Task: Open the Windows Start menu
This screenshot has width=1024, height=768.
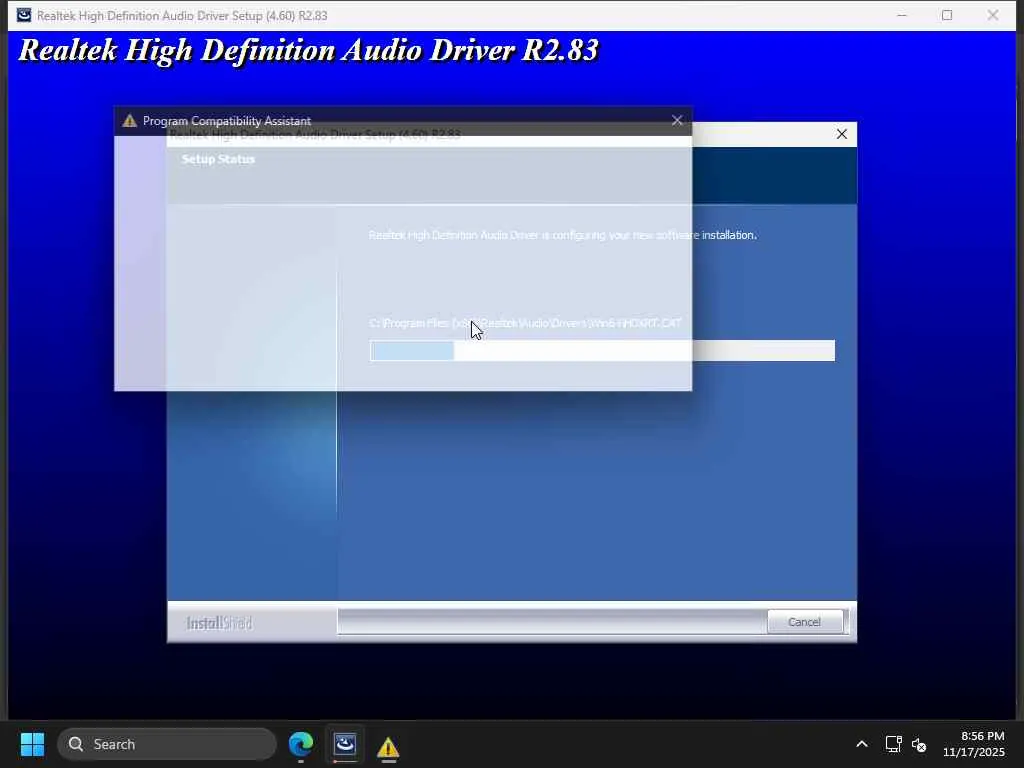Action: click(32, 744)
